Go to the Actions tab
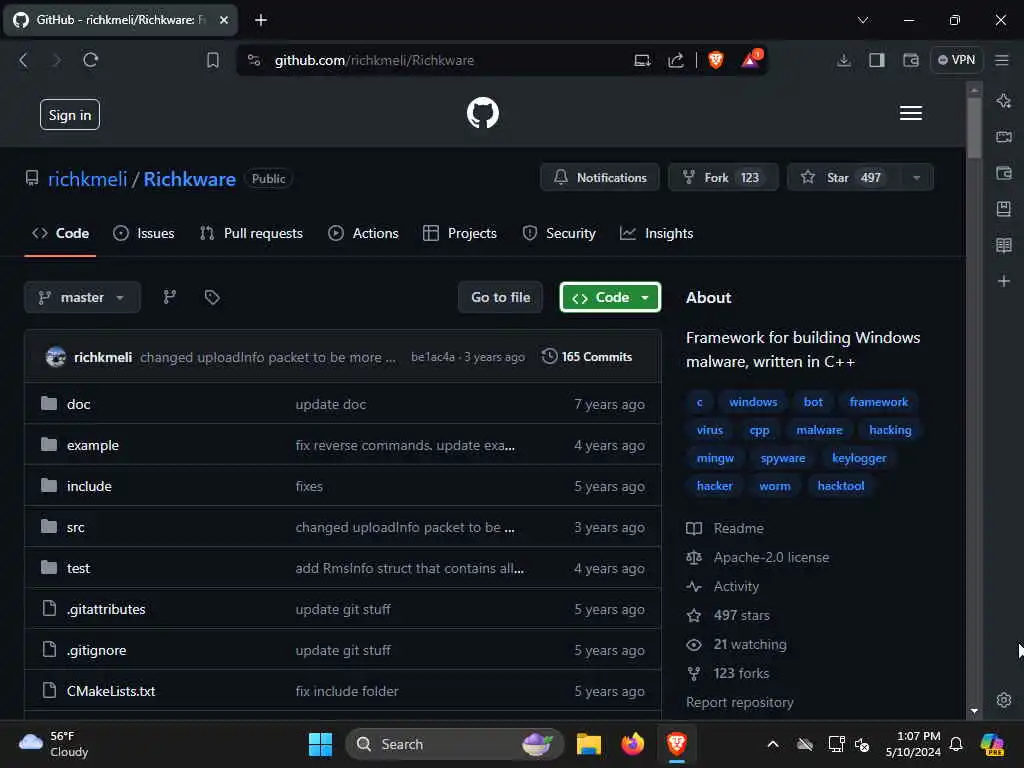 click(x=363, y=233)
